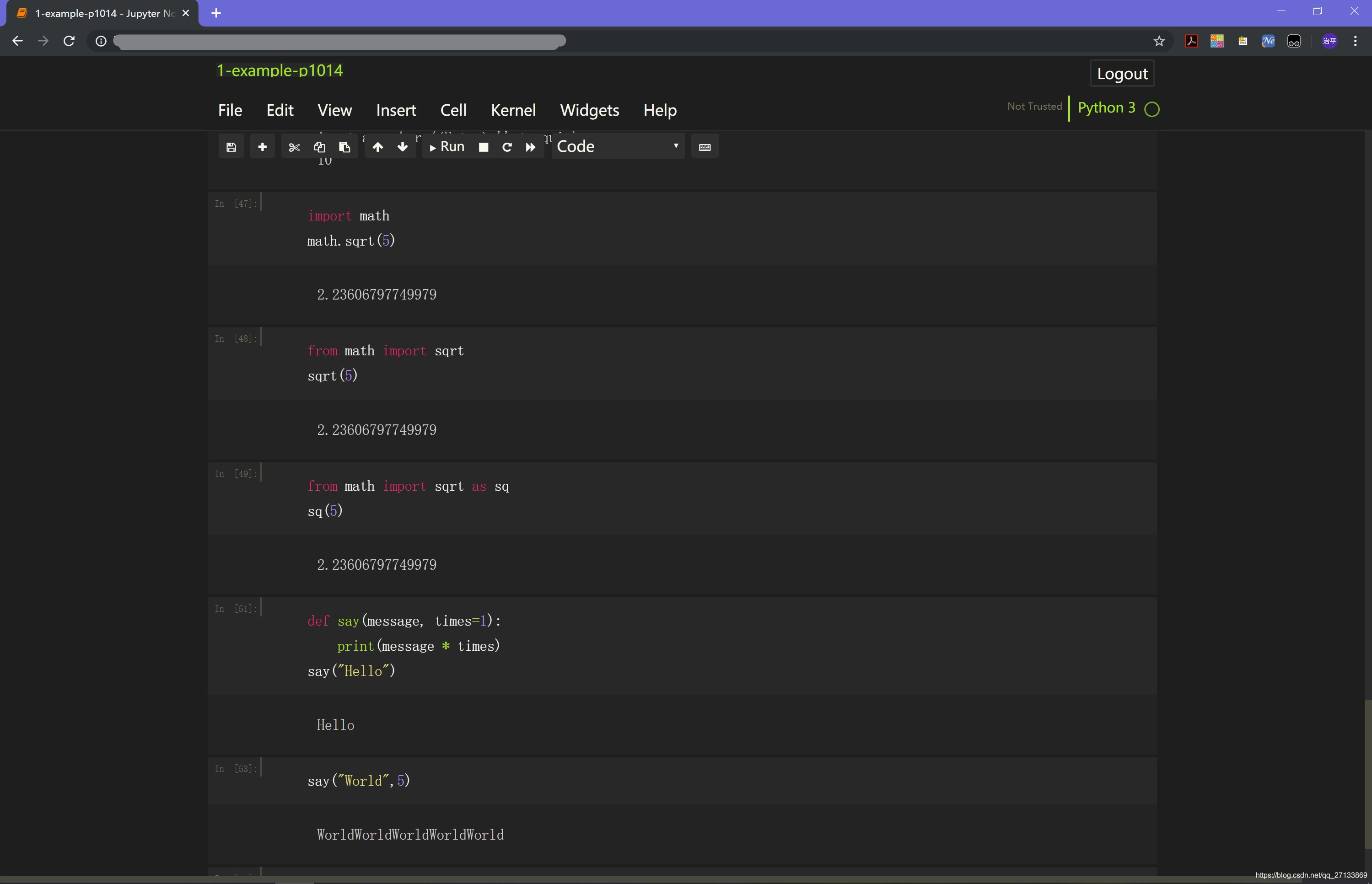This screenshot has height=884, width=1372.
Task: Save the notebook using the floppy disk icon
Action: pyautogui.click(x=231, y=148)
